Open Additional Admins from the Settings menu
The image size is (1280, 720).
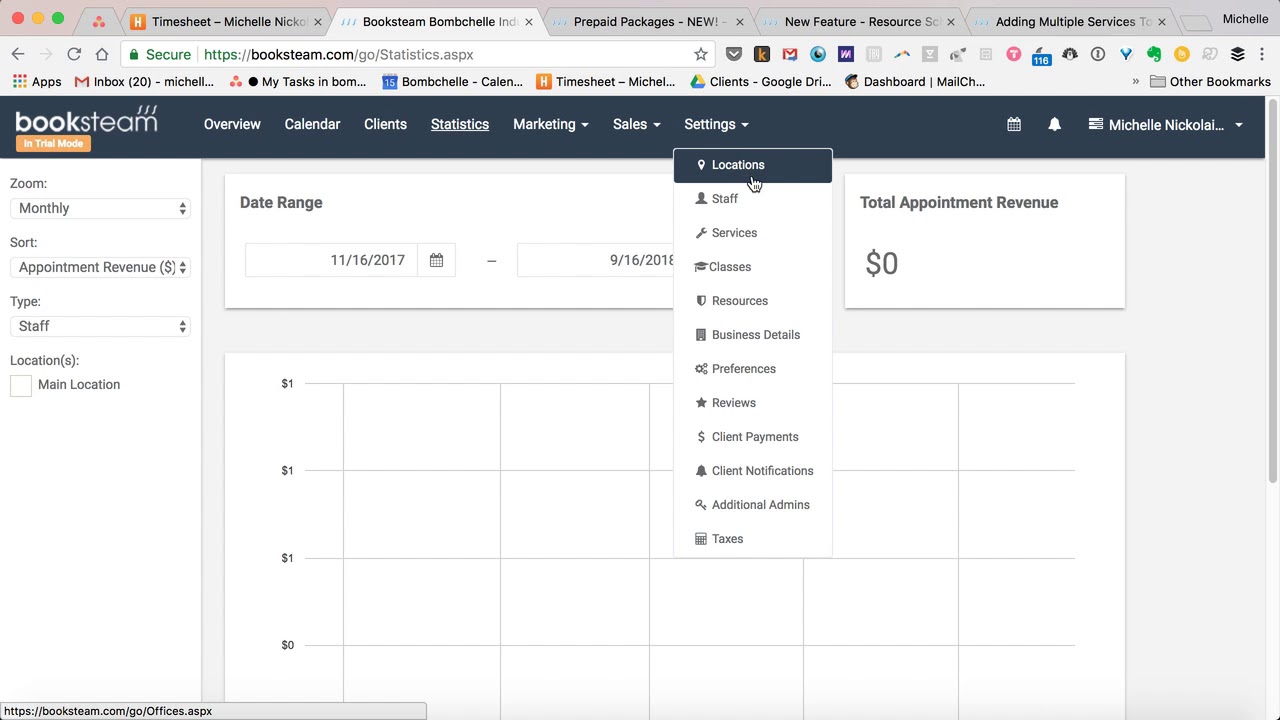coord(753,505)
